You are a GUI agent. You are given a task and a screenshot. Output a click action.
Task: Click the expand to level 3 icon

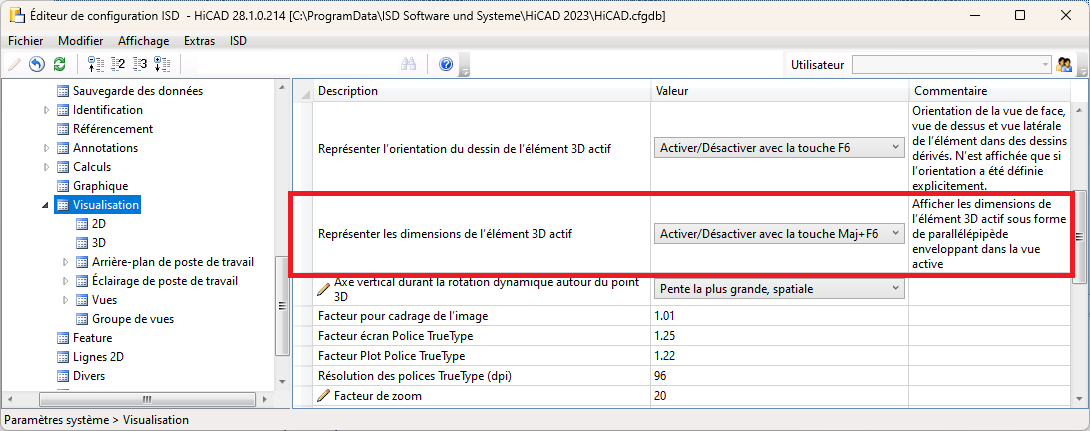tap(140, 65)
